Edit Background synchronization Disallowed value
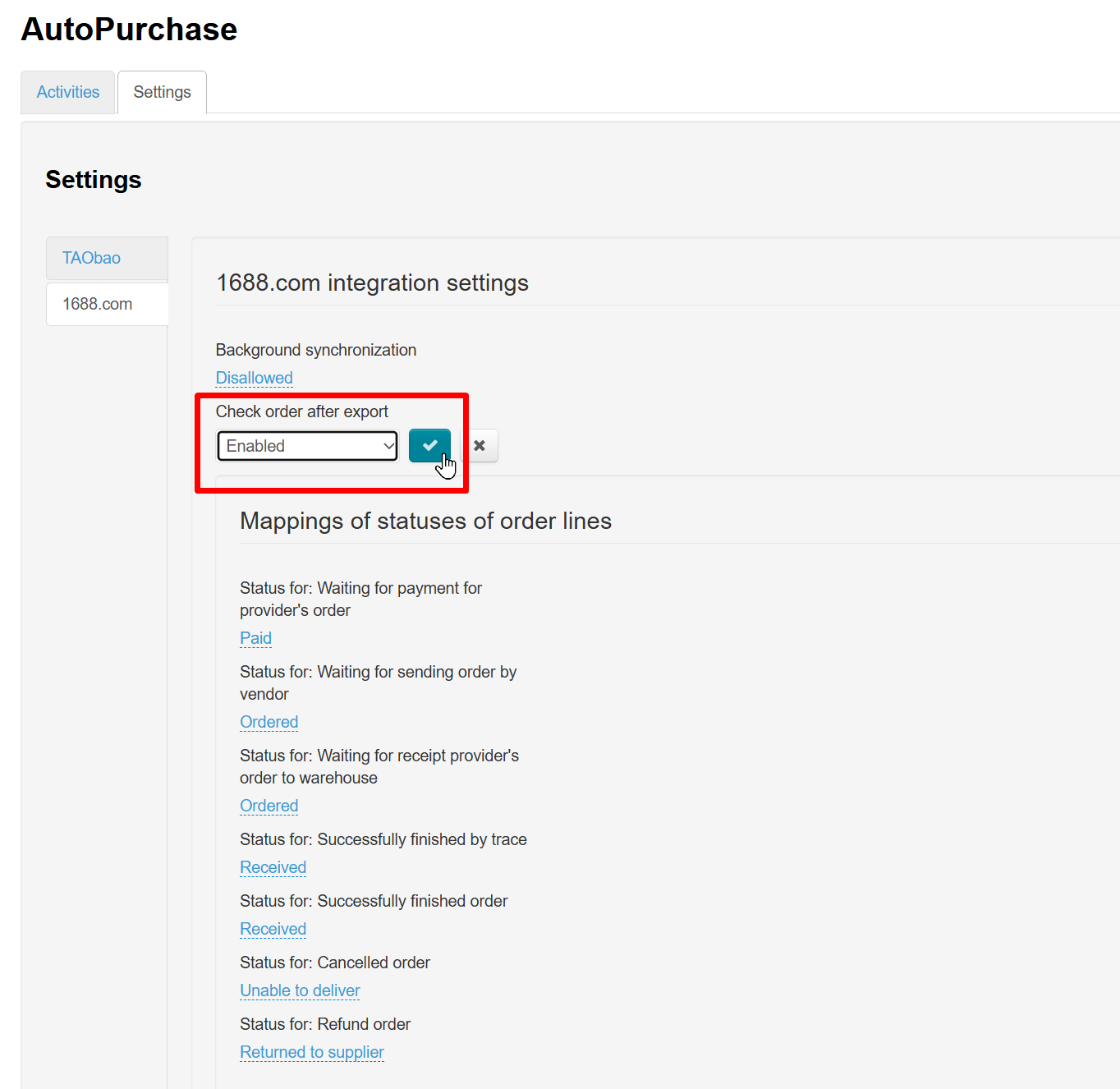The height and width of the screenshot is (1089, 1120). [254, 378]
